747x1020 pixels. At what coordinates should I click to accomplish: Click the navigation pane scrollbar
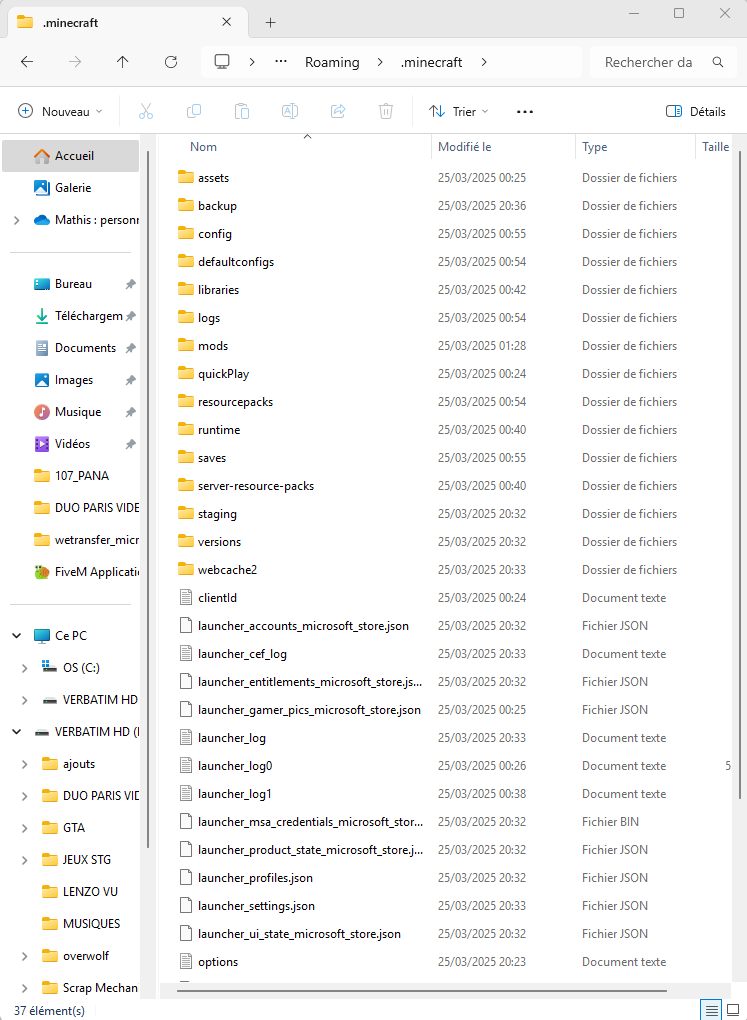[x=149, y=500]
